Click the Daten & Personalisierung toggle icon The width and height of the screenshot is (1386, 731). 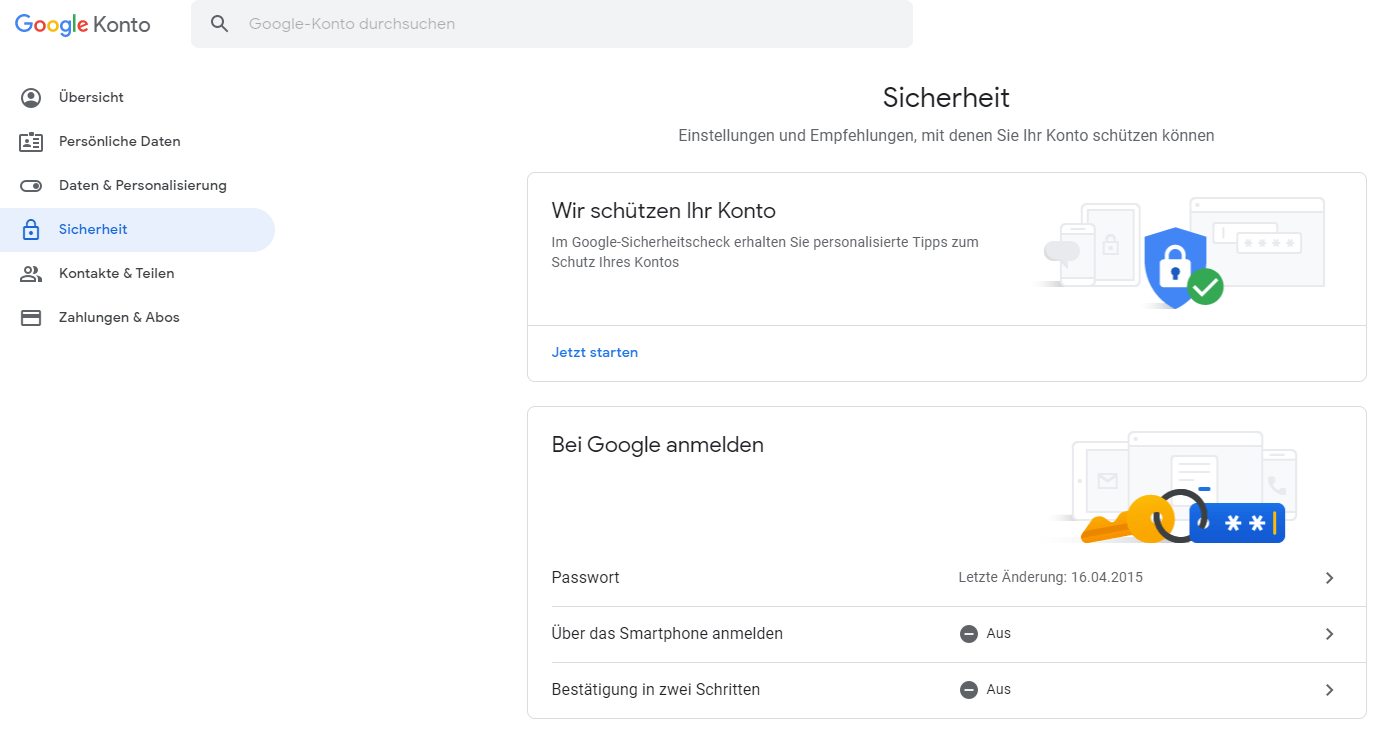31,186
